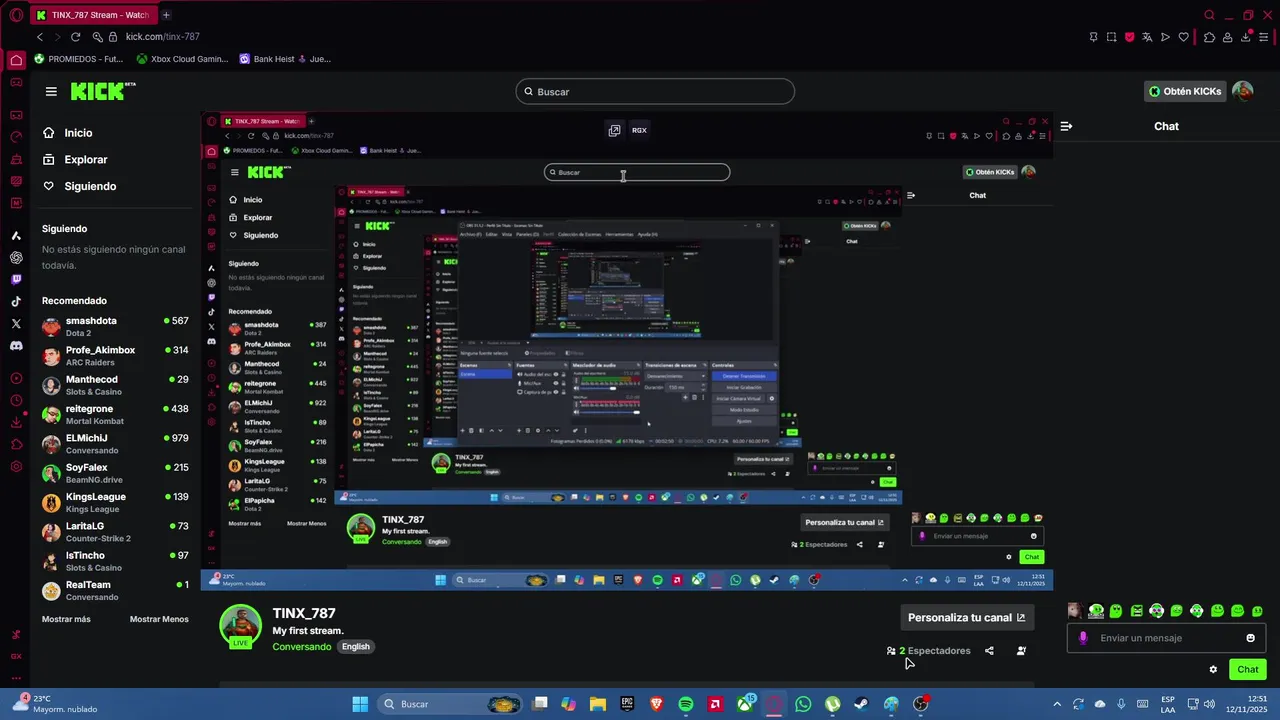The image size is (1280, 720).
Task: Click pop-out icon above the video
Action: [614, 130]
